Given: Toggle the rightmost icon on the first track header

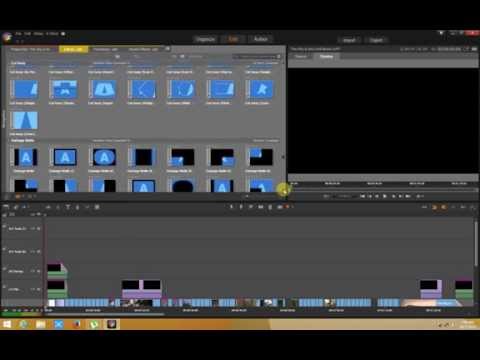Looking at the screenshot, I should (x=39, y=229).
